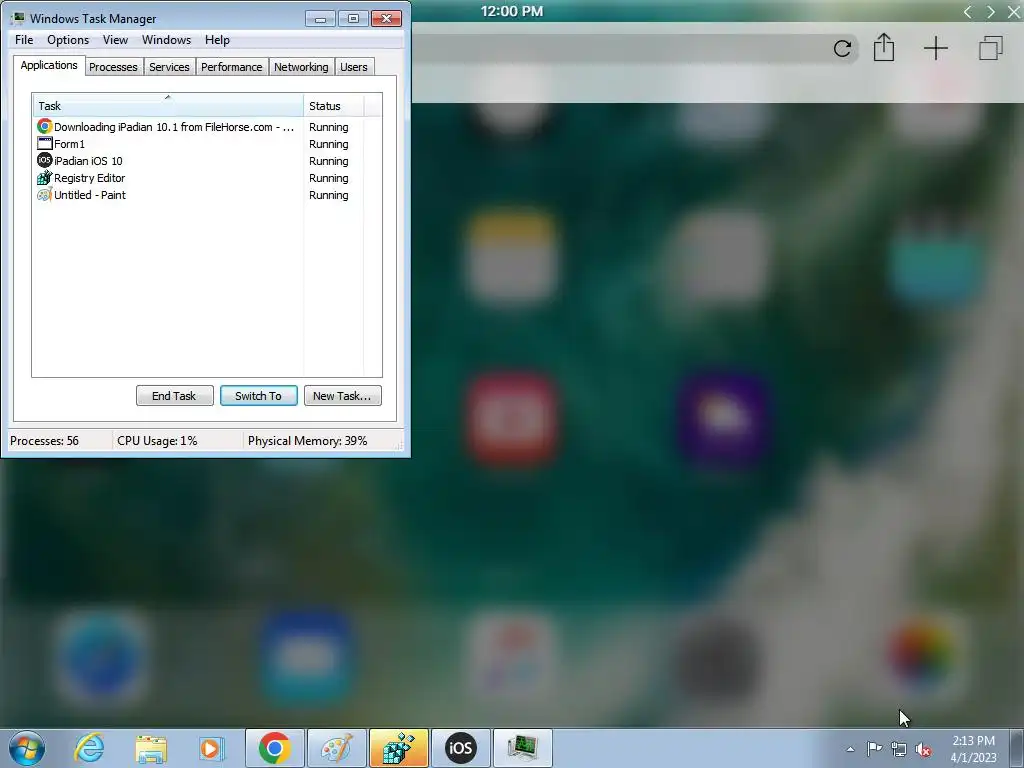Switch to the Processes tab
1024x768 pixels.
pyautogui.click(x=114, y=67)
